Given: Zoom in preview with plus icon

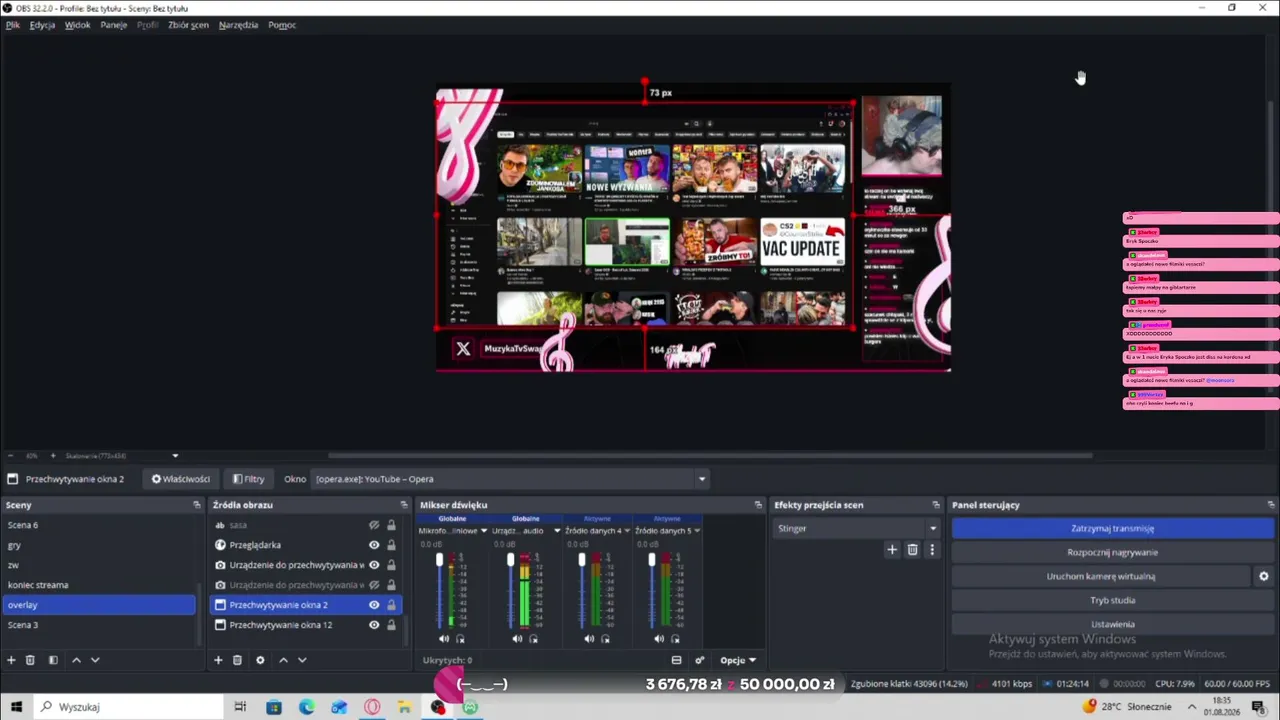Looking at the screenshot, I should (53, 456).
